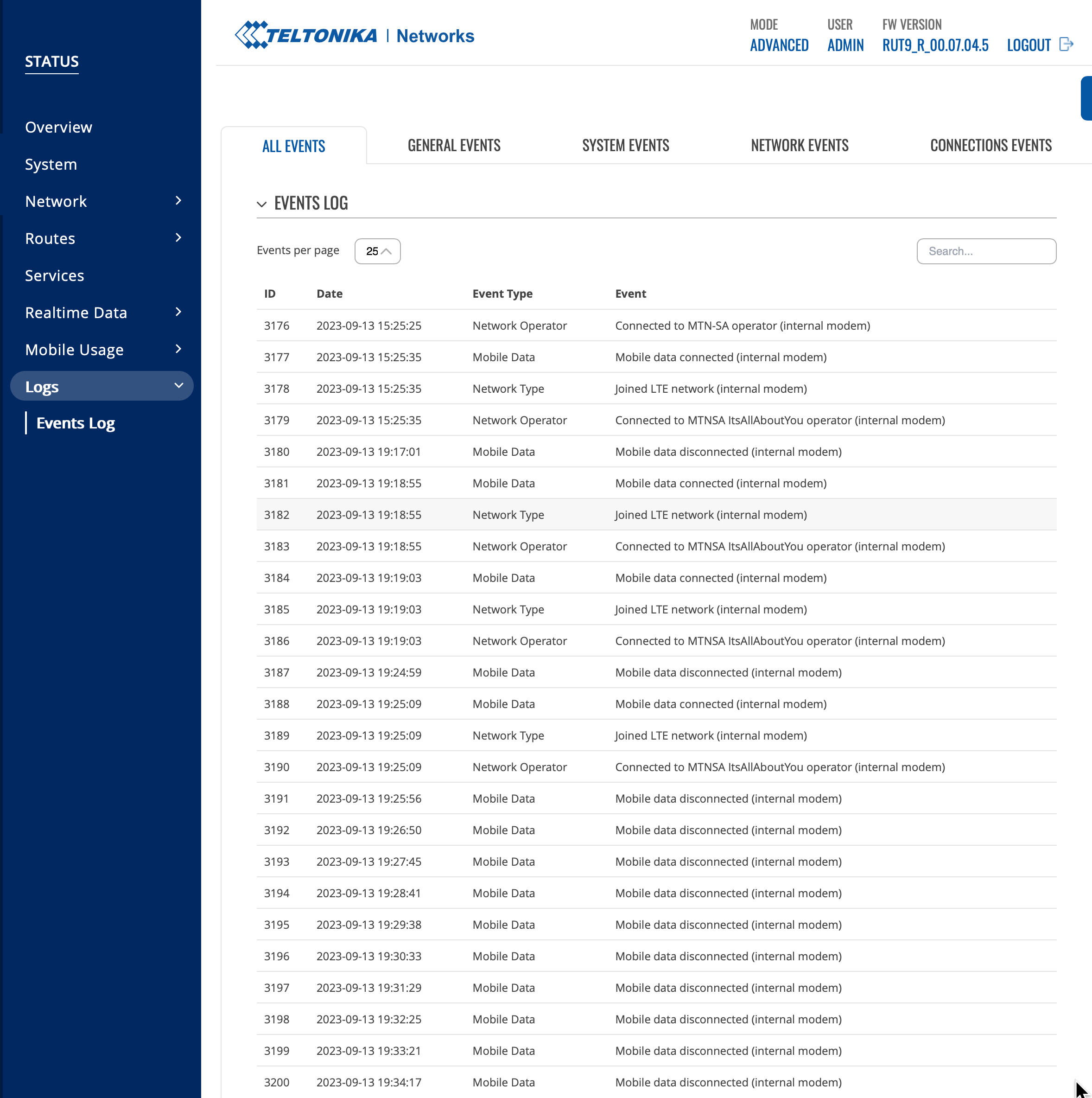Open Mobile Usage sidebar menu
This screenshot has width=1092, height=1098.
point(75,350)
